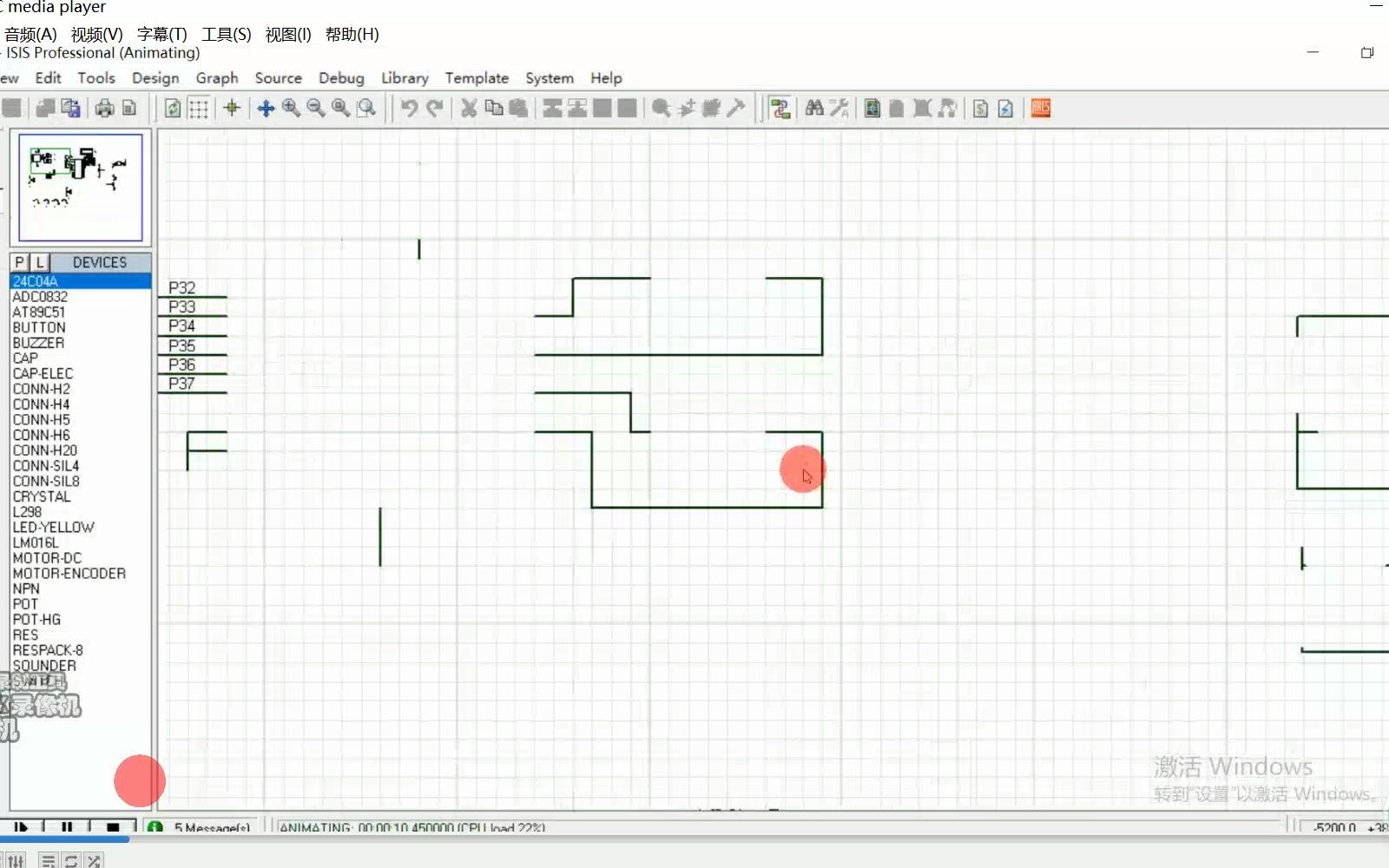Click the Mark Output Area icon
This screenshot has height=868, width=1389.
(x=129, y=108)
